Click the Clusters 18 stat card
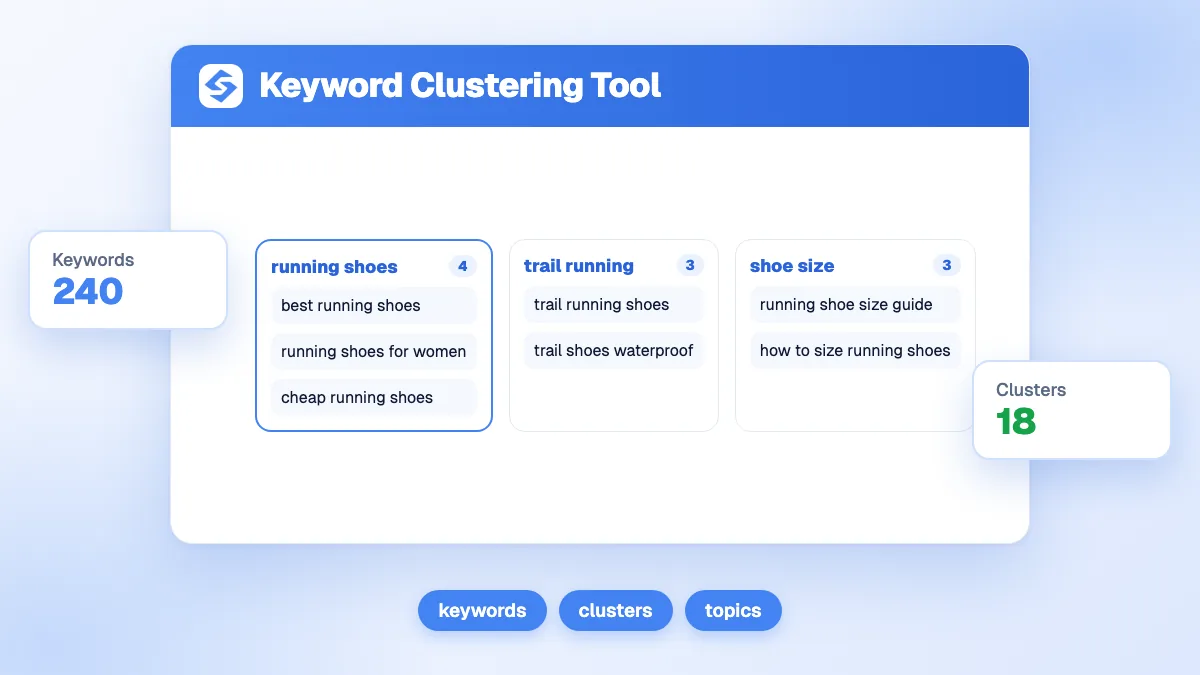The width and height of the screenshot is (1200, 675). pyautogui.click(x=1072, y=410)
